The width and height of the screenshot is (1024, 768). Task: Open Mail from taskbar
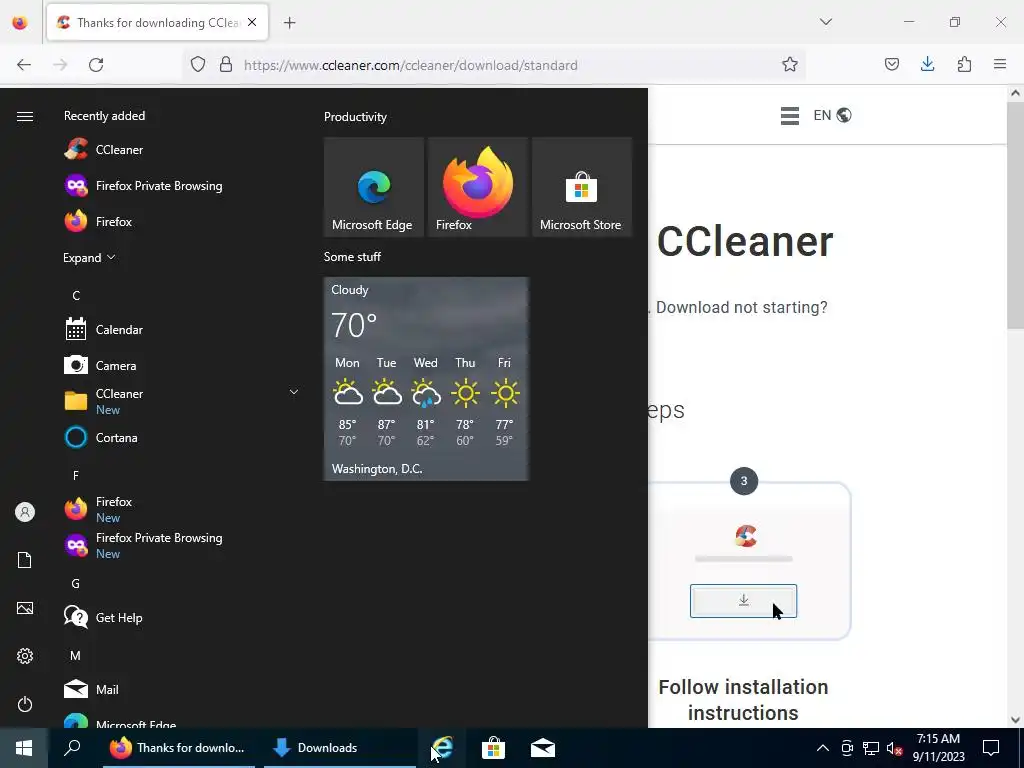pos(543,748)
